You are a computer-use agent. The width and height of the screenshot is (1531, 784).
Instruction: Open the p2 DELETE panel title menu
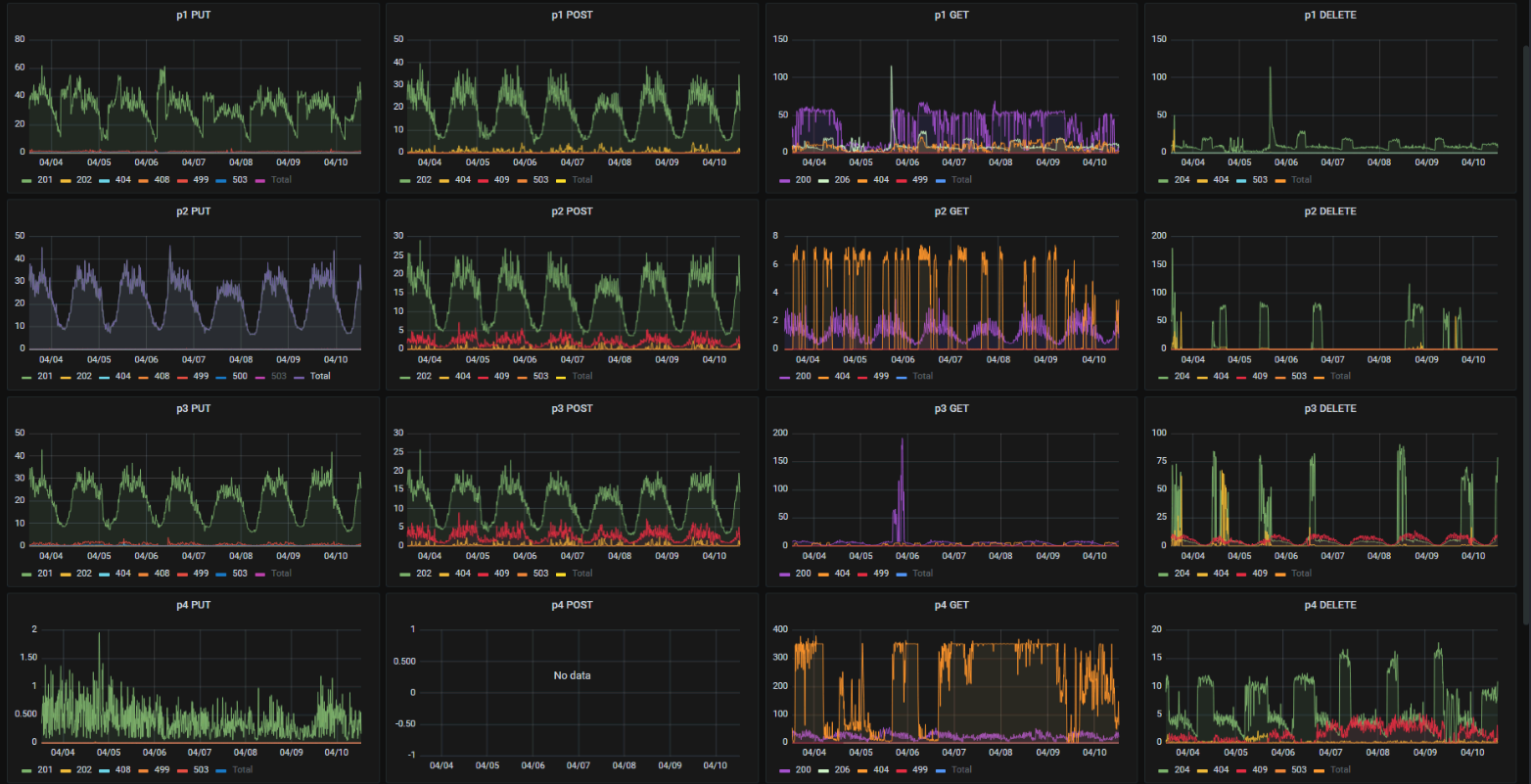coord(1330,211)
